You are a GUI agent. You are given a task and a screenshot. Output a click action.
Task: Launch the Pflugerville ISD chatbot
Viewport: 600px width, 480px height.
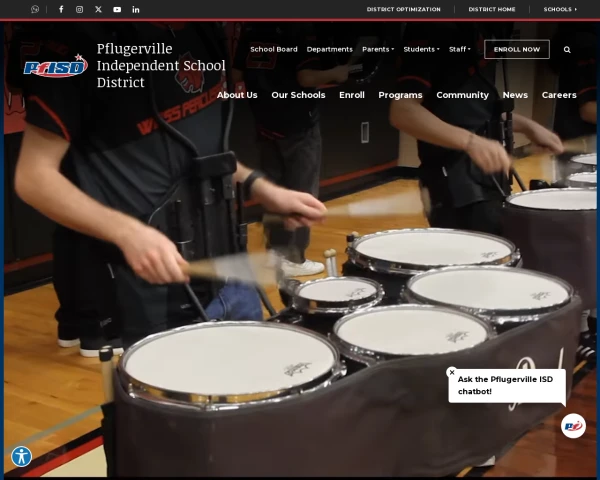coord(573,426)
